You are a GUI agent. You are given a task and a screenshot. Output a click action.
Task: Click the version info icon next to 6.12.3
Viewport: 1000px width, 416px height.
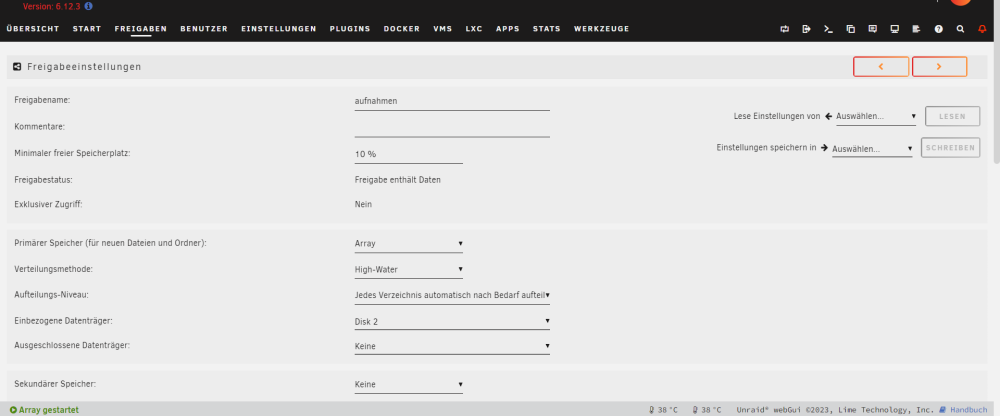[88, 6]
